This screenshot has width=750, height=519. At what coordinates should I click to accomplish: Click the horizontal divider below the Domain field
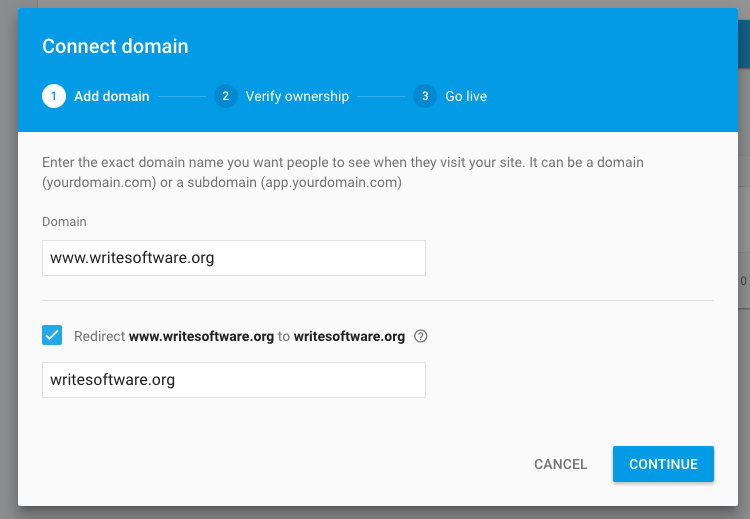pyautogui.click(x=378, y=300)
